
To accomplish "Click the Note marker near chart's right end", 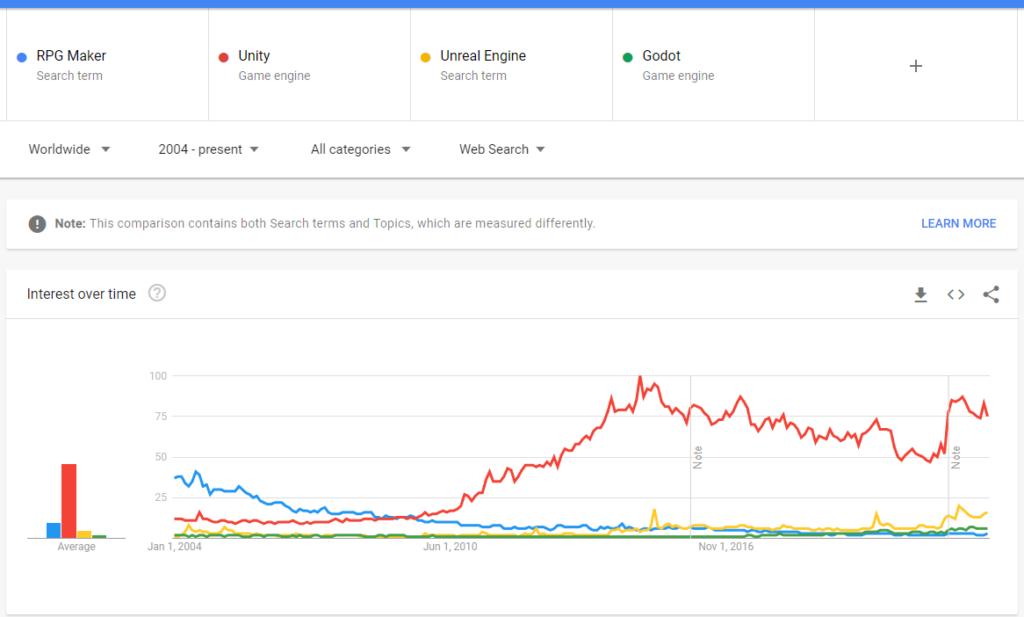I will coord(956,457).
